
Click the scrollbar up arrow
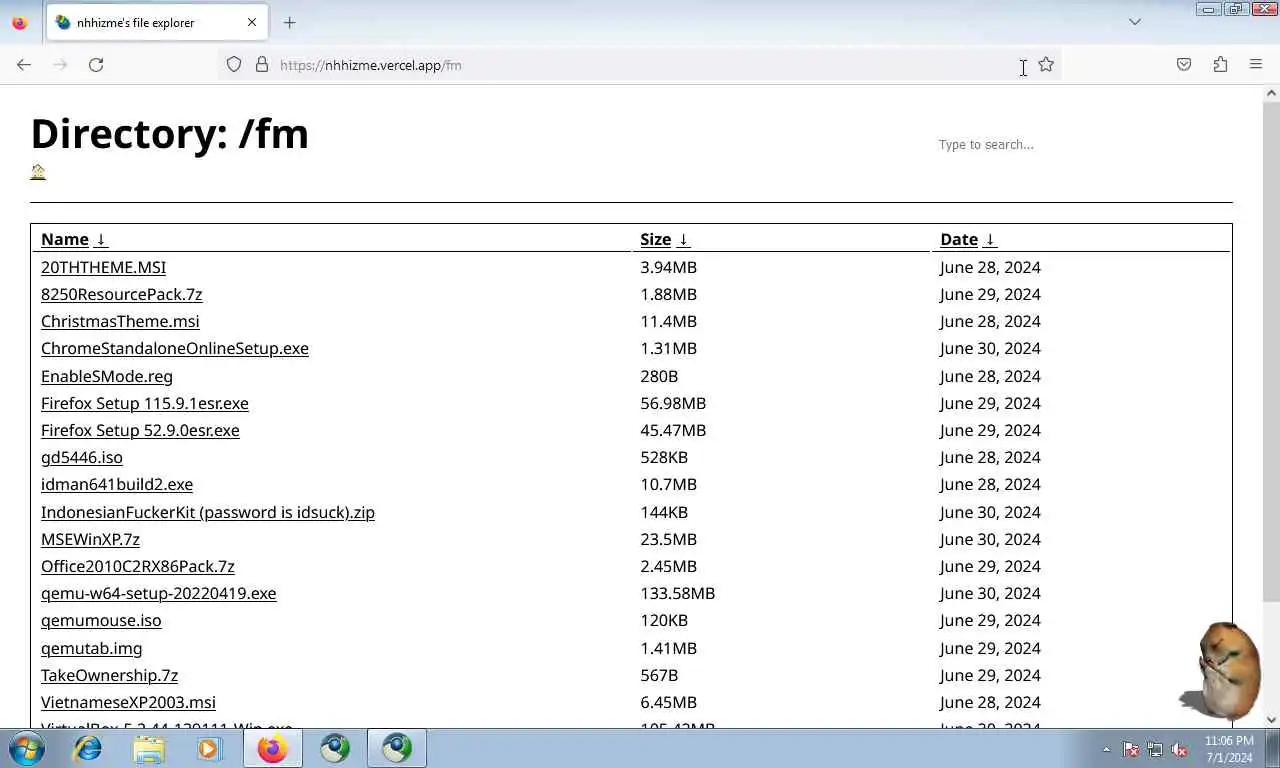coord(1271,93)
